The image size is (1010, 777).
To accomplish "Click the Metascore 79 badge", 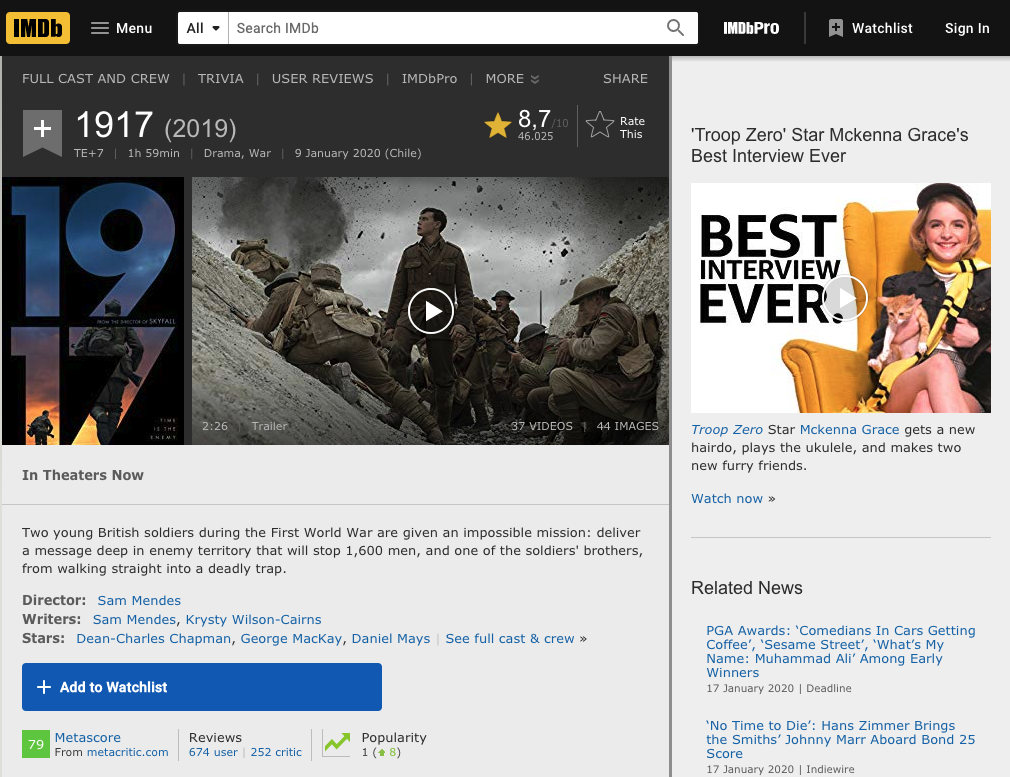I will 36,744.
